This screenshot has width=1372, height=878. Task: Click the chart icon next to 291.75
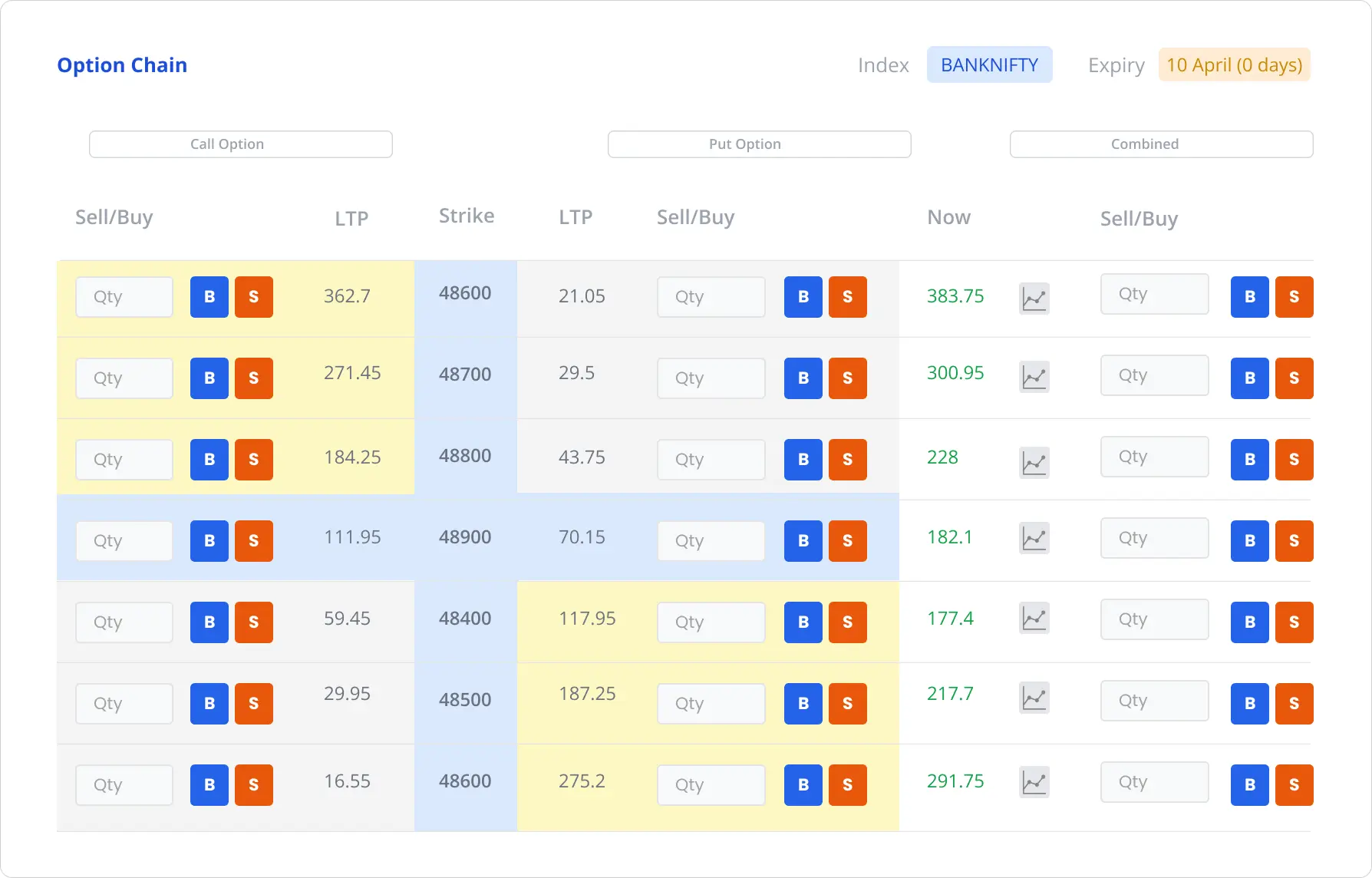(x=1034, y=781)
